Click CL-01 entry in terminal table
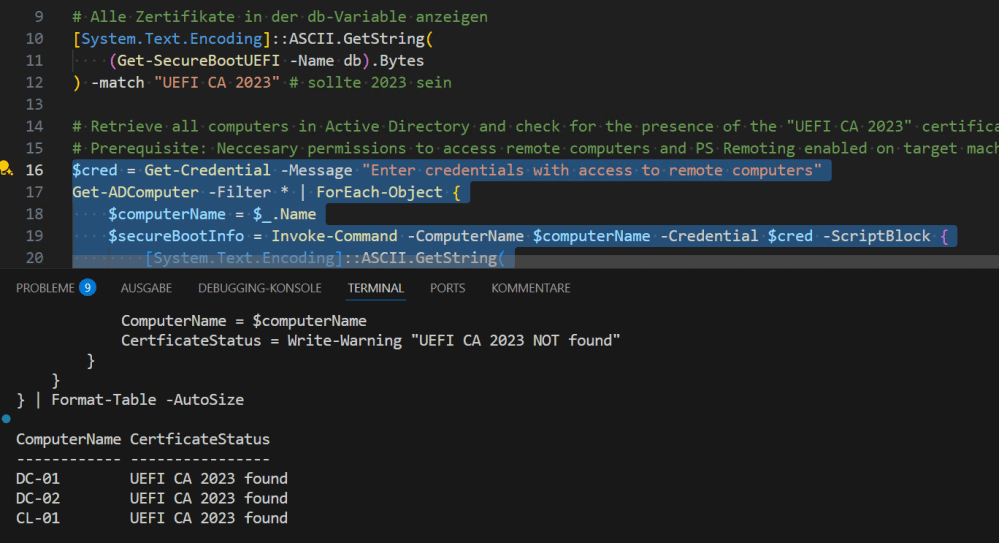 pyautogui.click(x=38, y=518)
